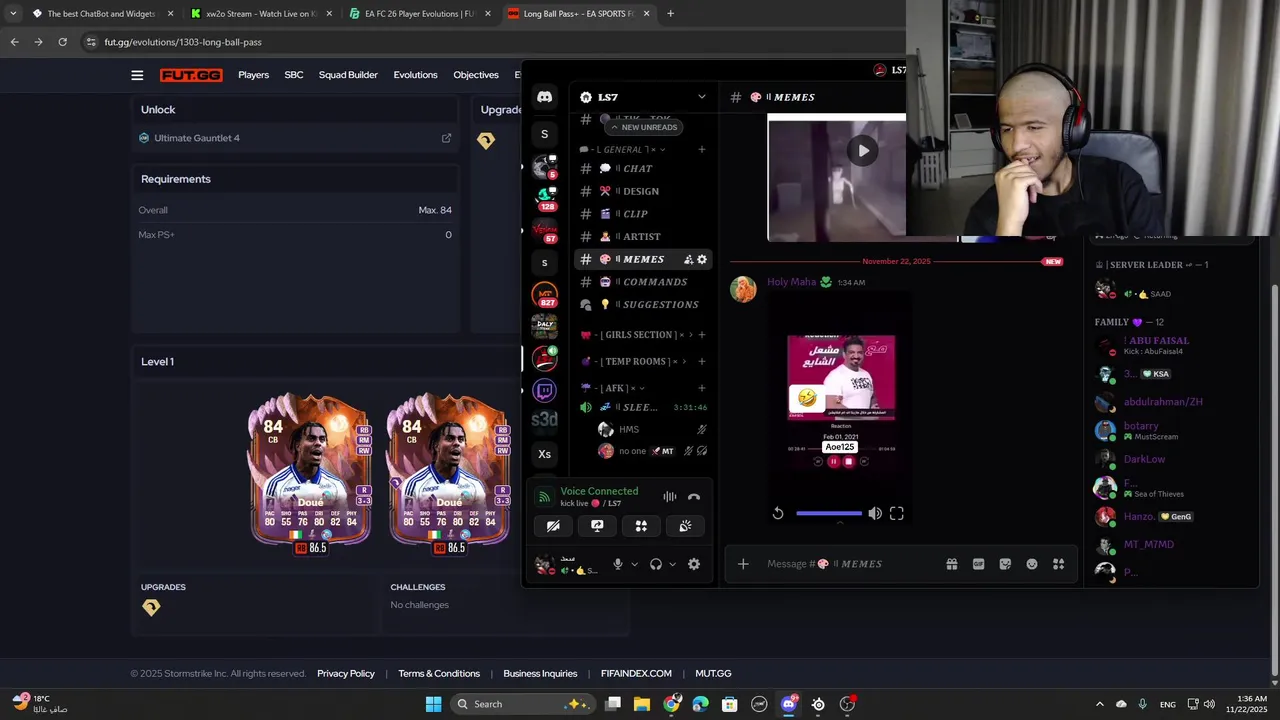
Task: Open external link icon next to Ultimate Gauntlet 4
Action: (447, 138)
